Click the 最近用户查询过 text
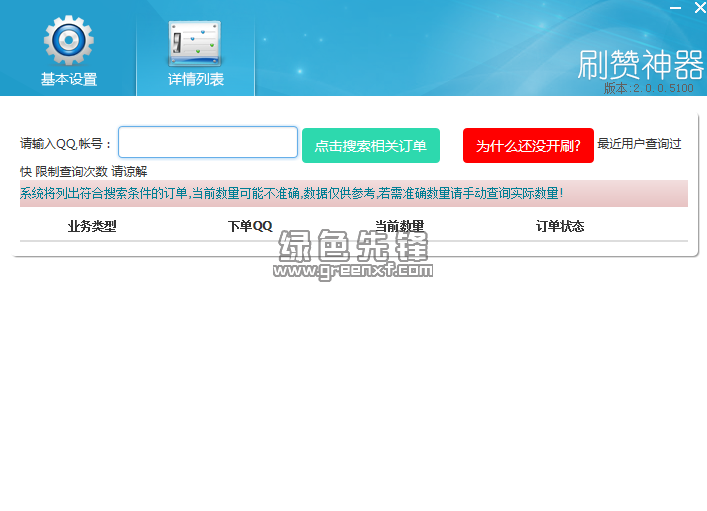Viewport: 707px width, 511px height. [639, 144]
